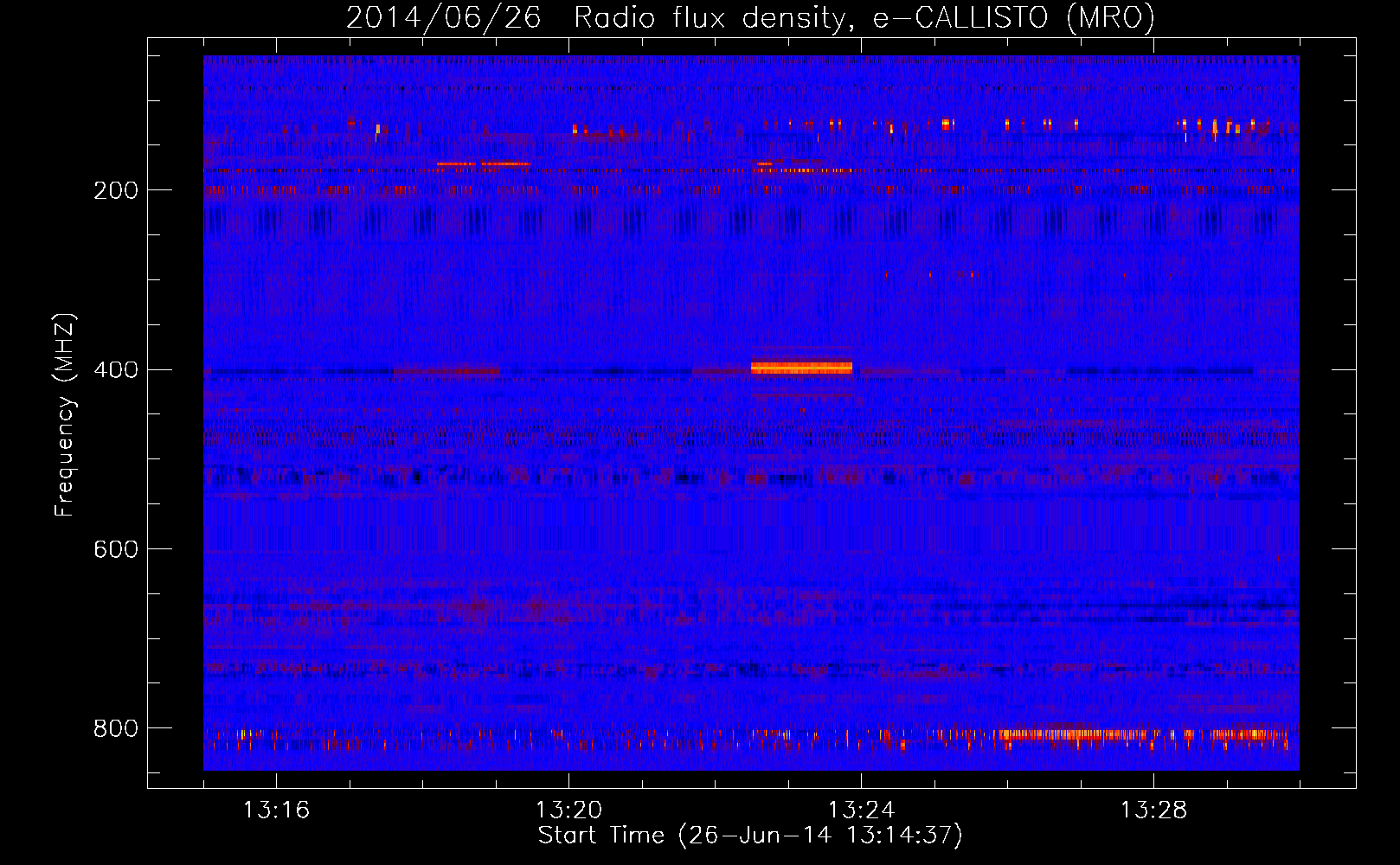The width and height of the screenshot is (1400, 865).
Task: Click the 200 frequency tick label
Action: pos(116,190)
